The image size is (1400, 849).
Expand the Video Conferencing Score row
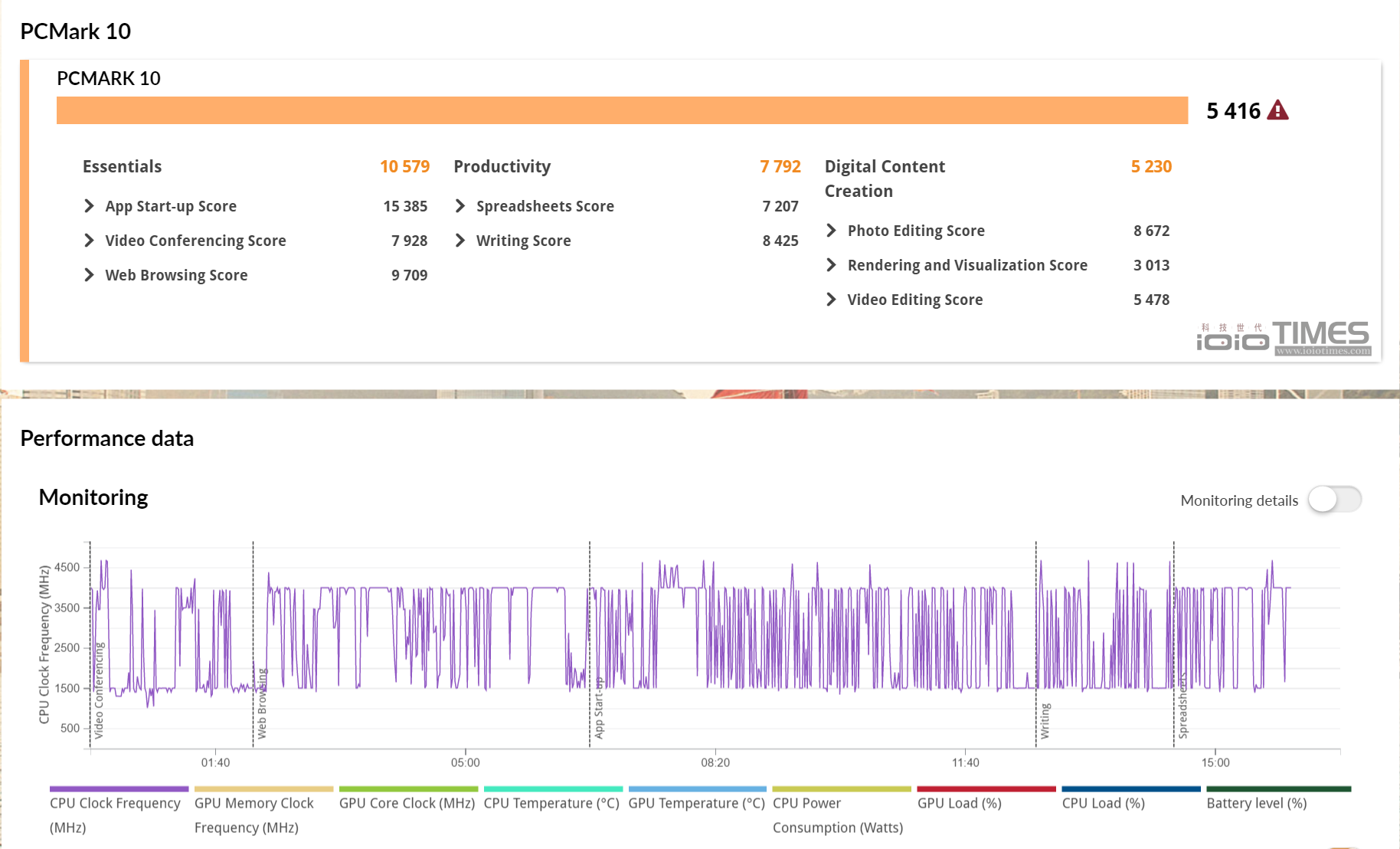click(x=89, y=241)
